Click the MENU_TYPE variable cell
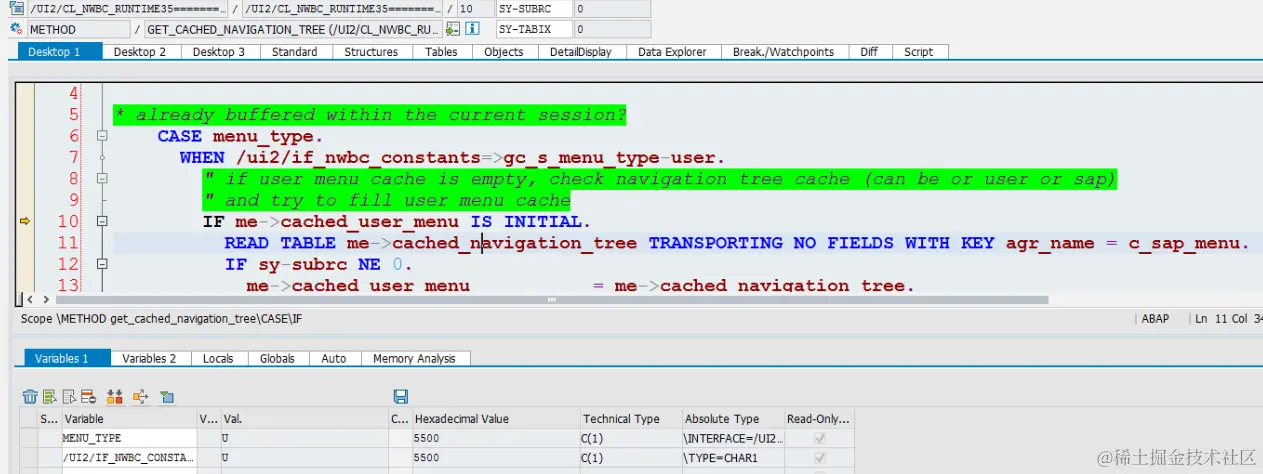The image size is (1263, 474). click(129, 438)
